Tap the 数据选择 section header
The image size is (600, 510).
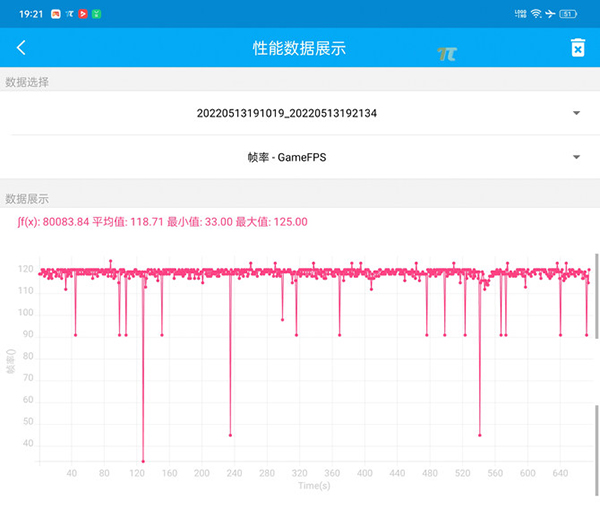[27, 82]
